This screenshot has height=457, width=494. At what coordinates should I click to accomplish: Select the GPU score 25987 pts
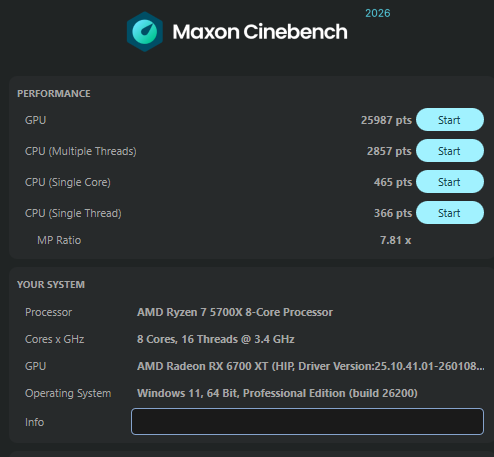click(x=386, y=120)
